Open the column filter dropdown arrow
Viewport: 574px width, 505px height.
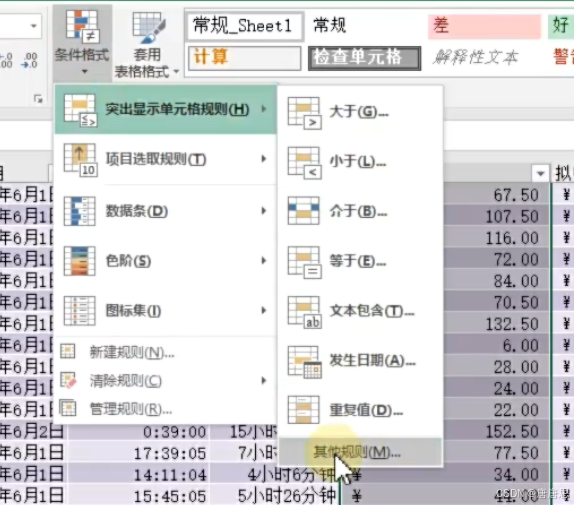[x=540, y=173]
